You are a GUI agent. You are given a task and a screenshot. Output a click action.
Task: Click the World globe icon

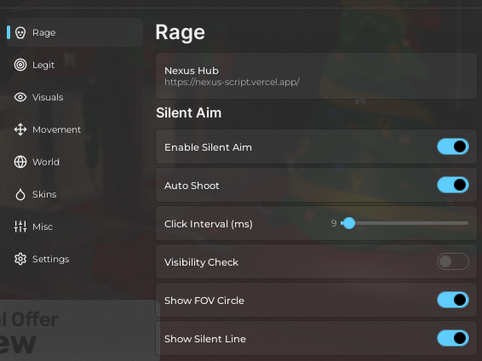point(20,162)
